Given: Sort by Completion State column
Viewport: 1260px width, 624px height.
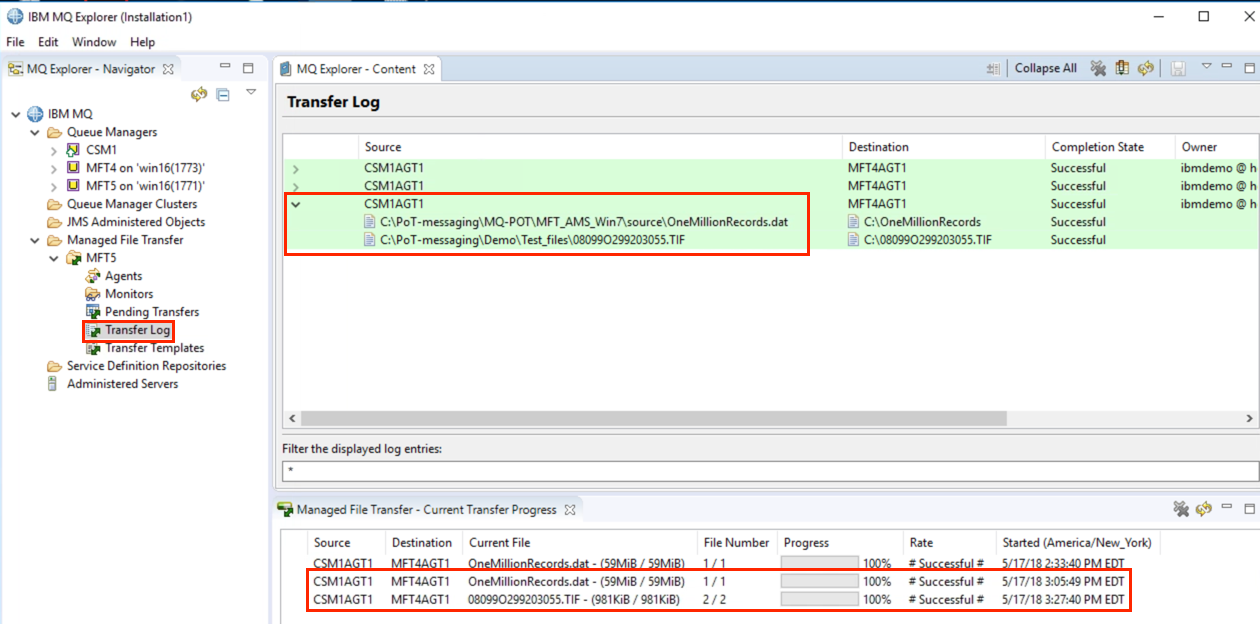Looking at the screenshot, I should point(1110,147).
